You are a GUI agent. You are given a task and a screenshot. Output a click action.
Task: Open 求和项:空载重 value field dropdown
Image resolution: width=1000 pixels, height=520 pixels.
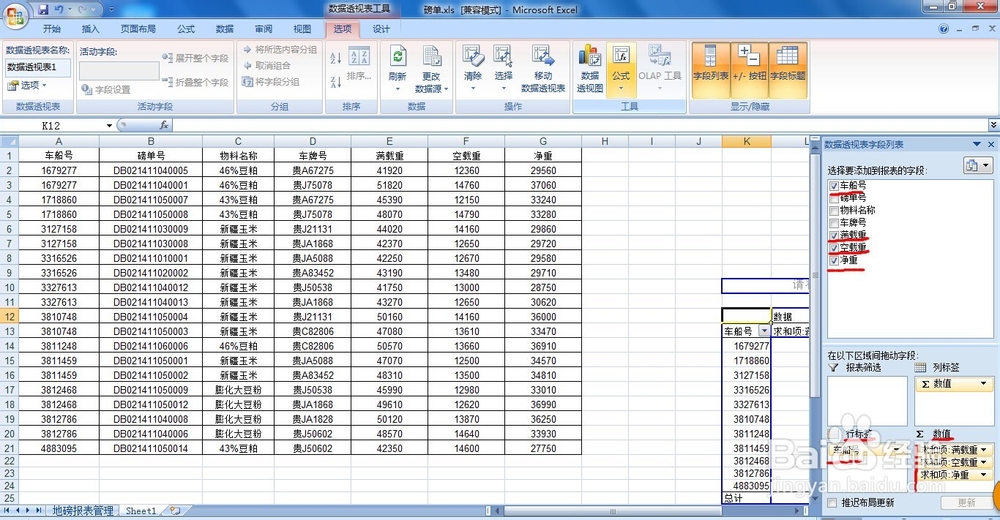(x=985, y=462)
